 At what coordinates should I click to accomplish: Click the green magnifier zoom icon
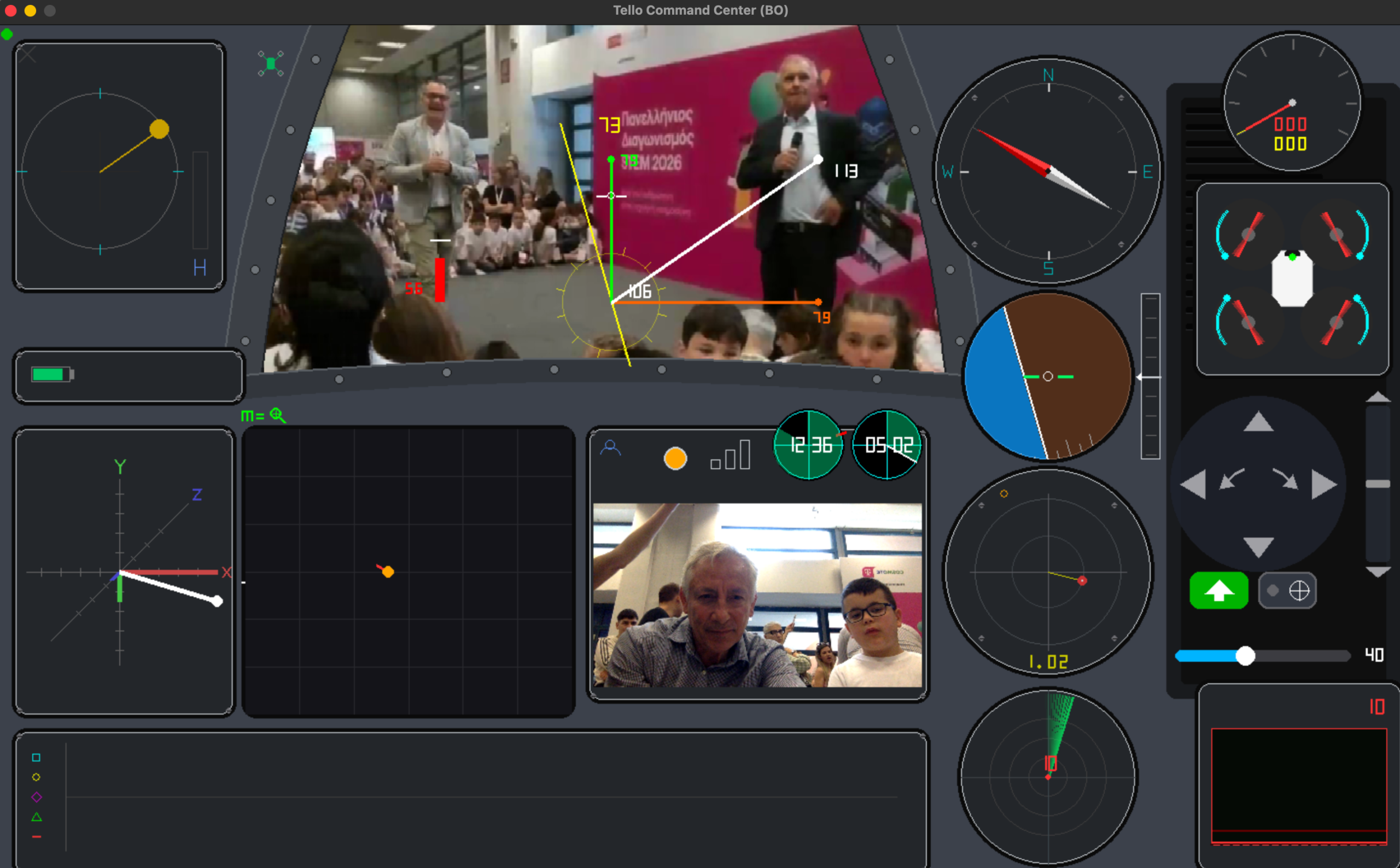tap(278, 415)
